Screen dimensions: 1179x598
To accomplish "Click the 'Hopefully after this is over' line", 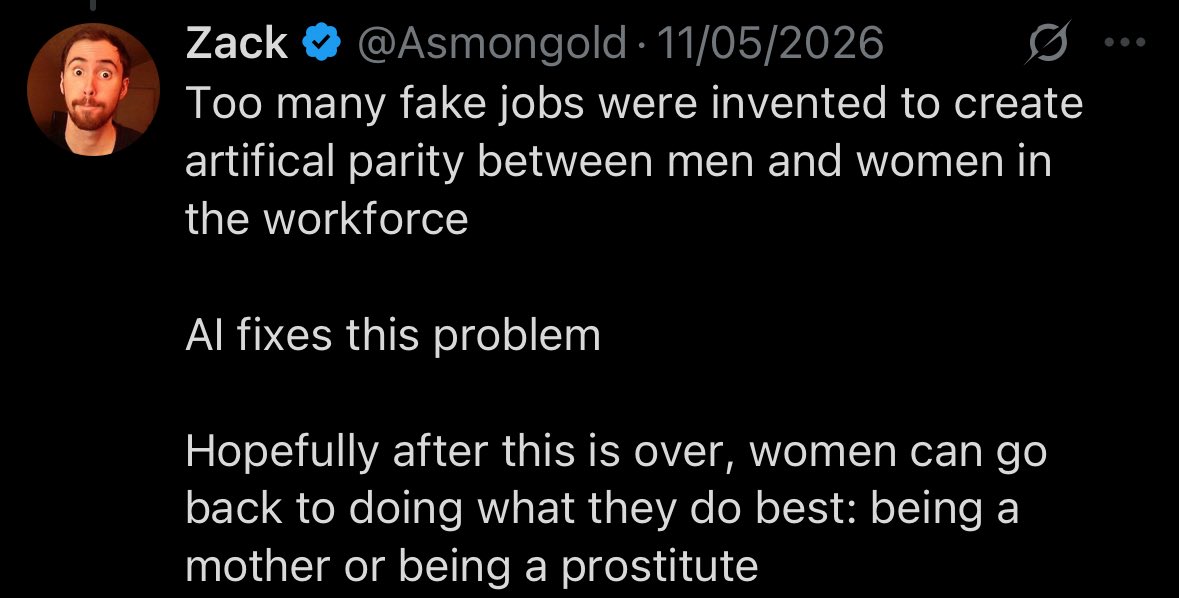I will 616,452.
